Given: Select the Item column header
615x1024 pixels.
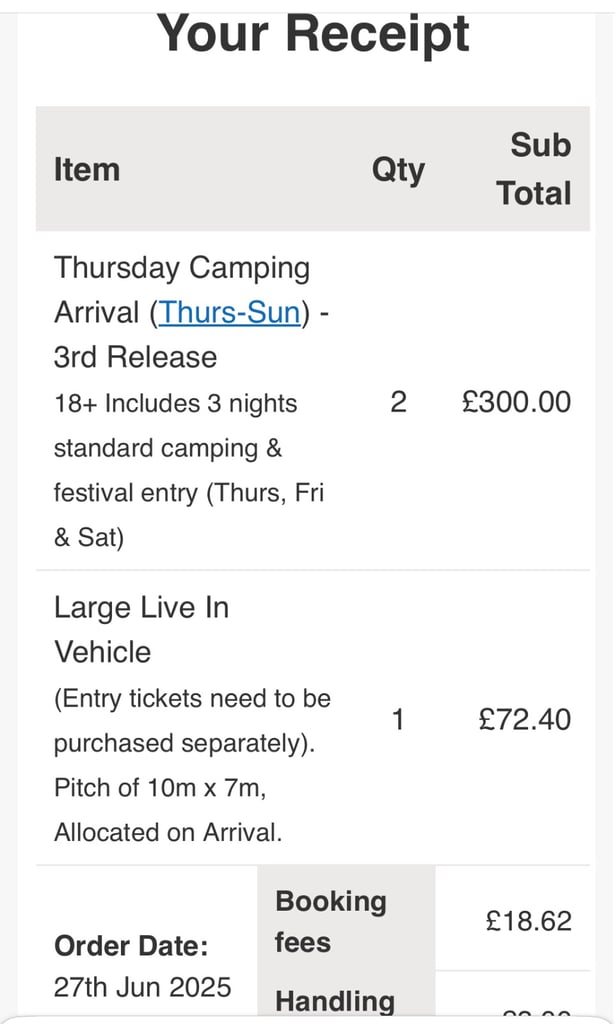Looking at the screenshot, I should click(87, 169).
